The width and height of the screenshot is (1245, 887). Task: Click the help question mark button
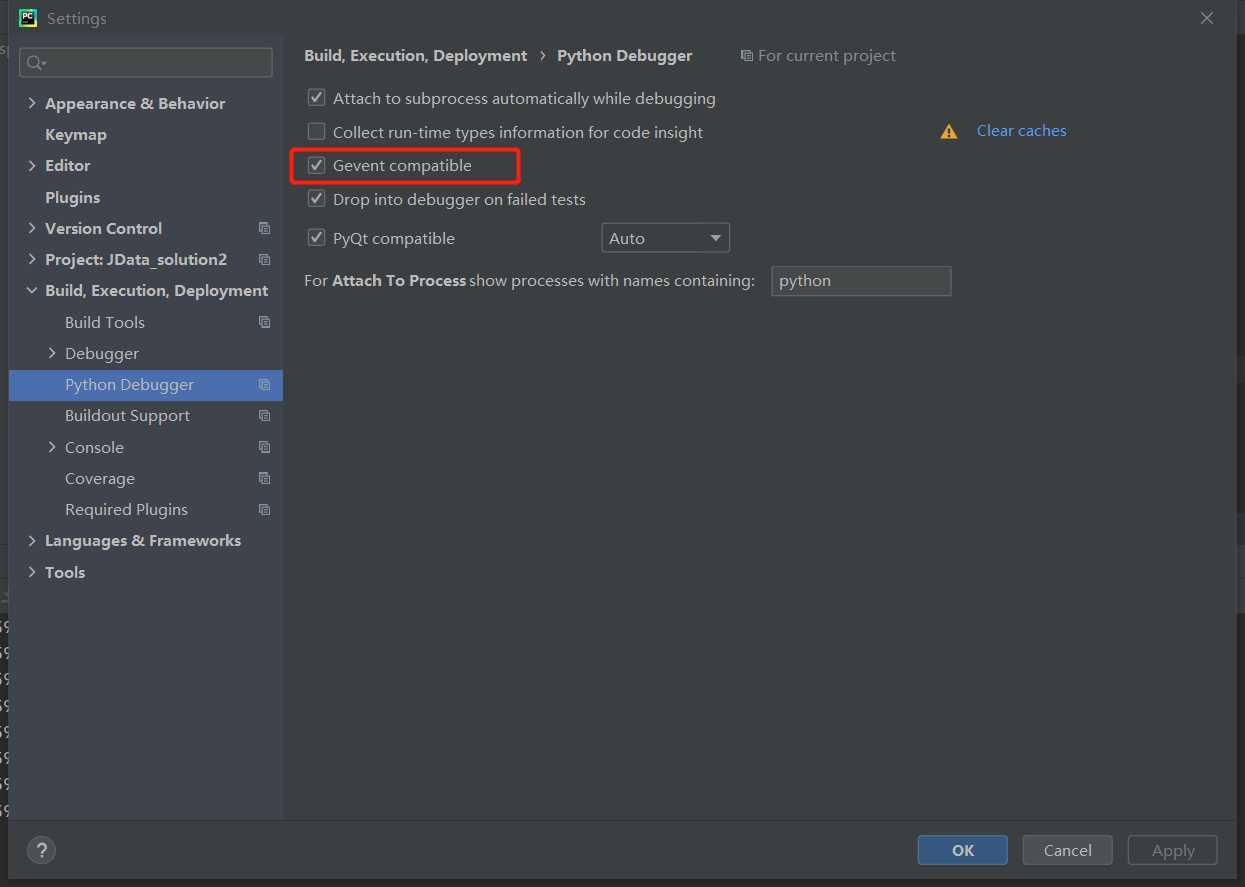[x=41, y=850]
